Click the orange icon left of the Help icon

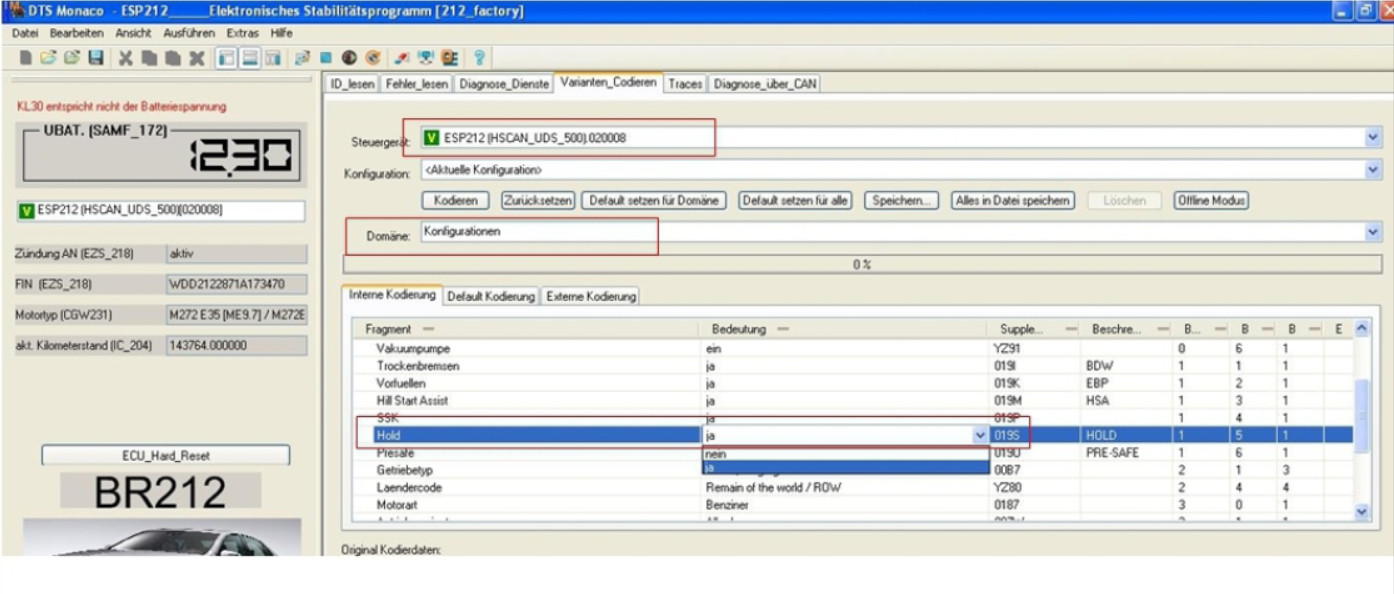coord(449,57)
